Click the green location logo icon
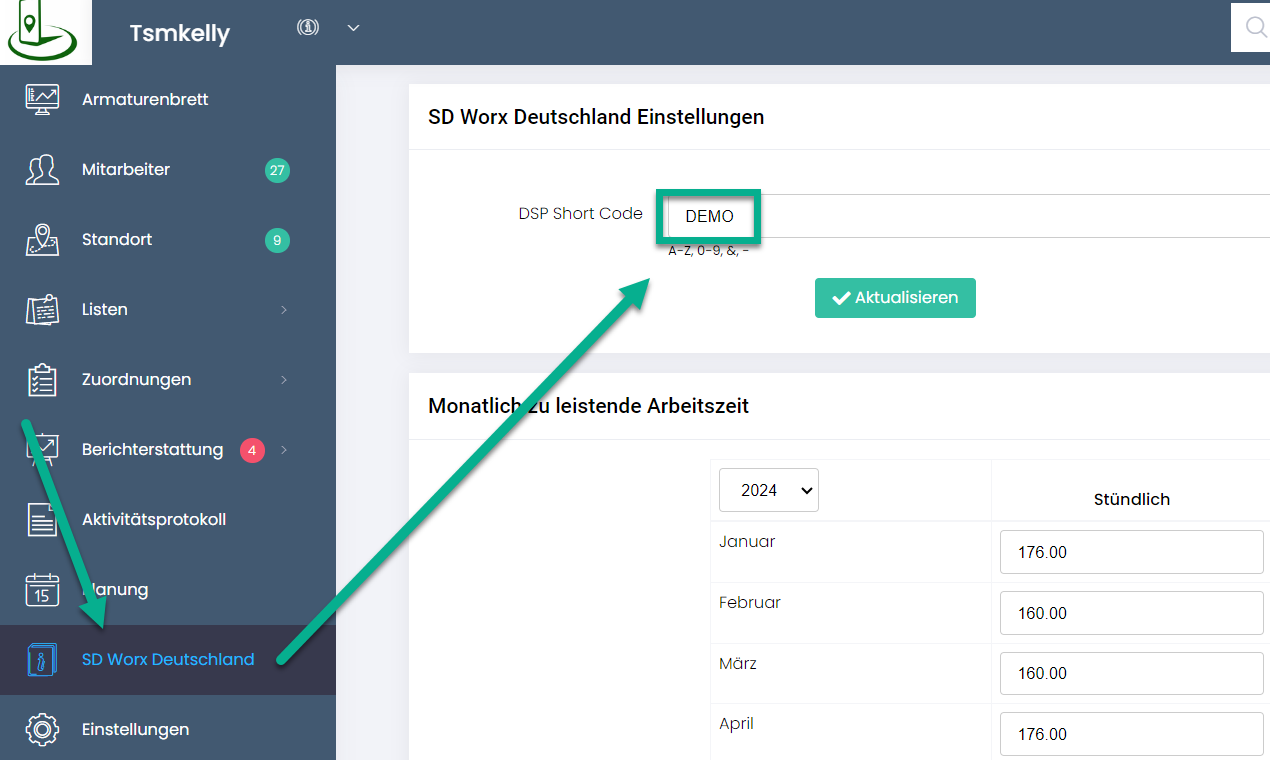Screen dimensions: 1270x760 41,31
